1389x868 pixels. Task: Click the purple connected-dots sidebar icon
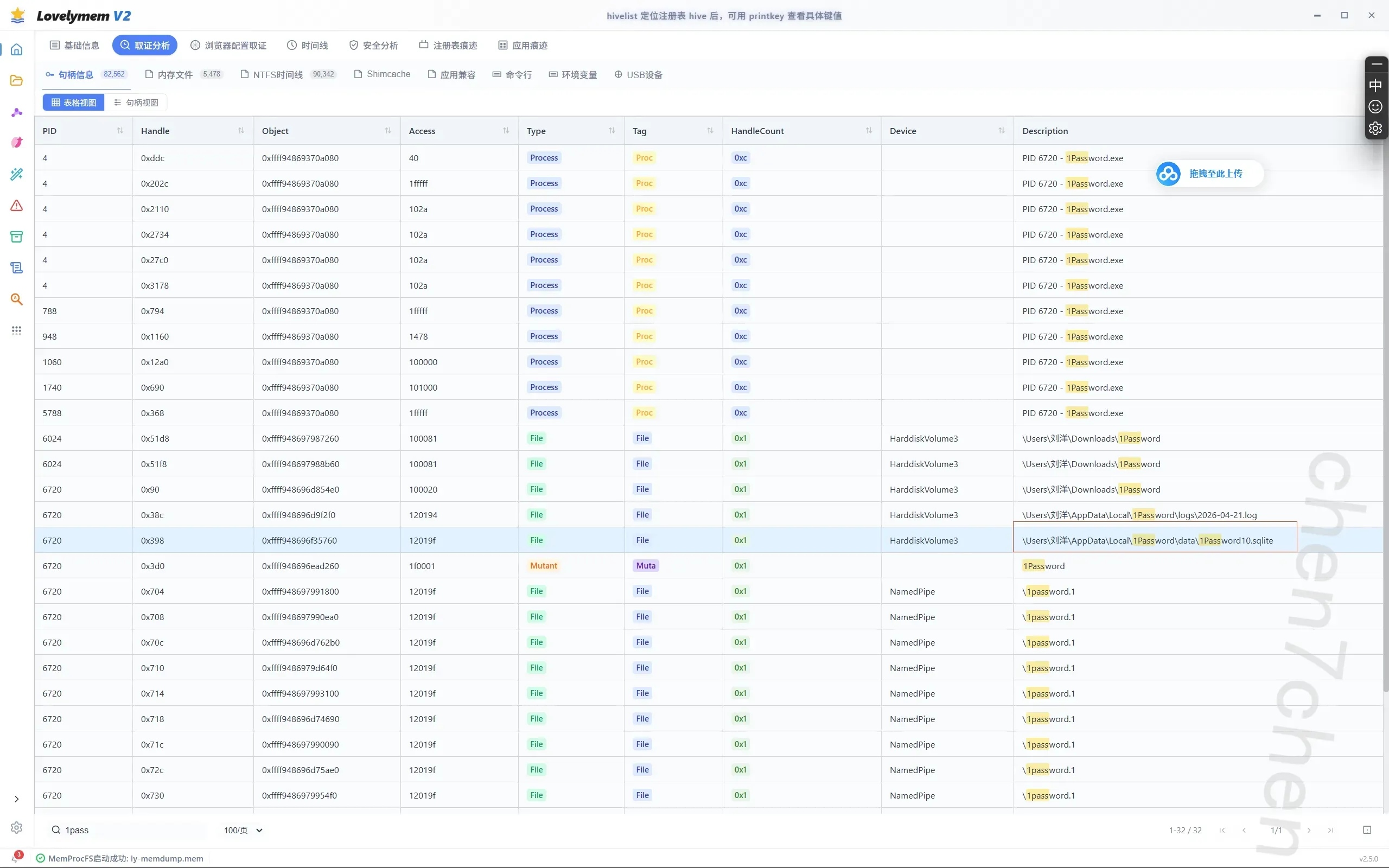[x=17, y=112]
